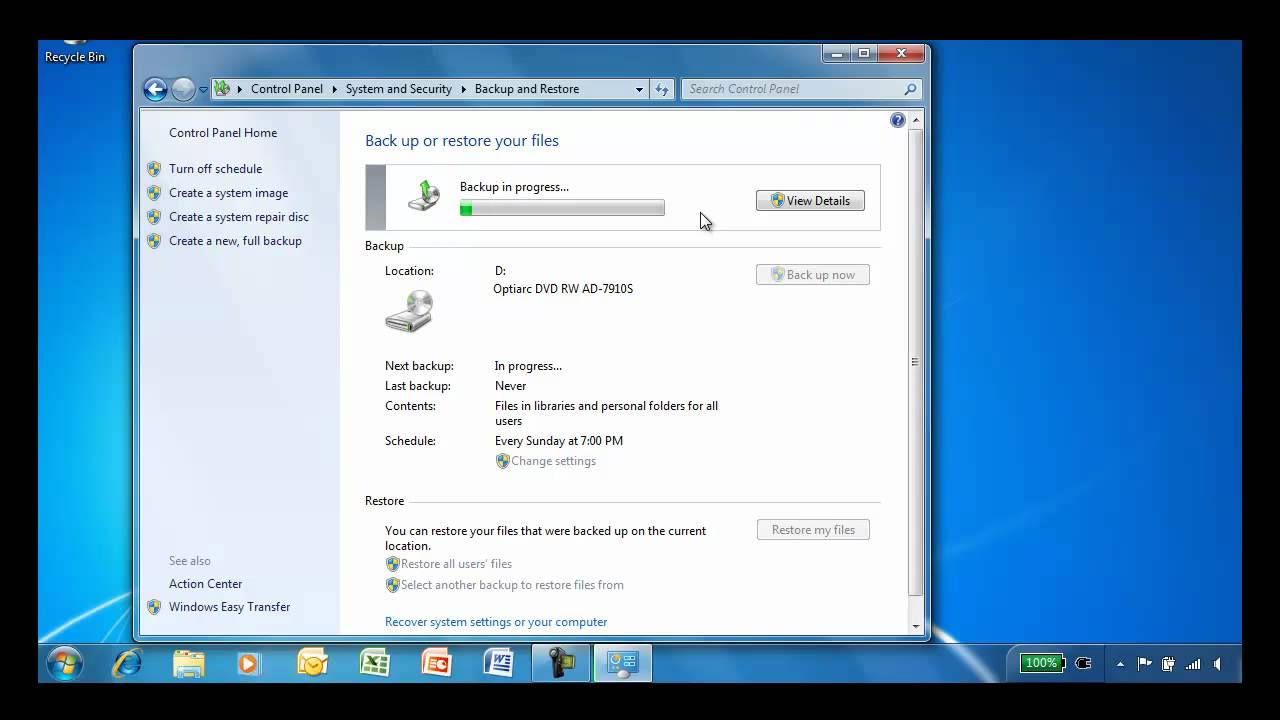The height and width of the screenshot is (720, 1280).
Task: Click the "Every Sunday at 7:00 PM" text
Action: click(x=559, y=441)
